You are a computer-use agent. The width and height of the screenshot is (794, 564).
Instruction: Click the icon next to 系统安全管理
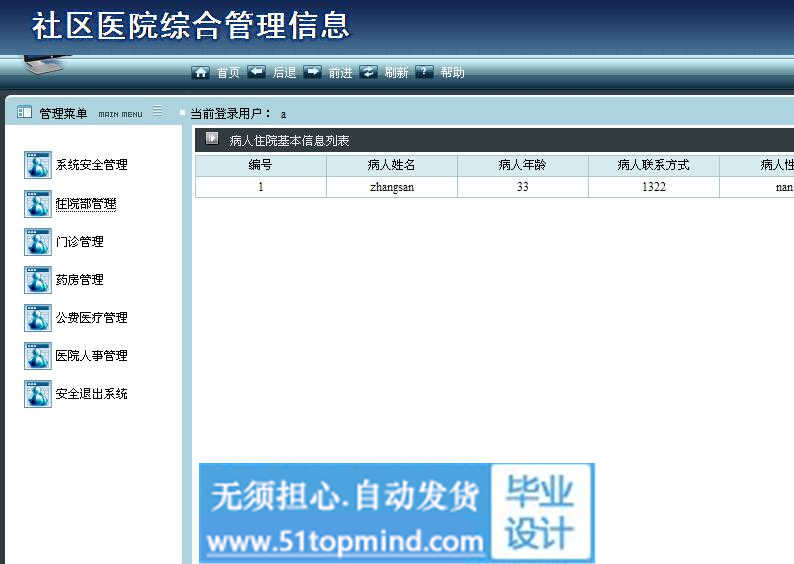(x=38, y=165)
